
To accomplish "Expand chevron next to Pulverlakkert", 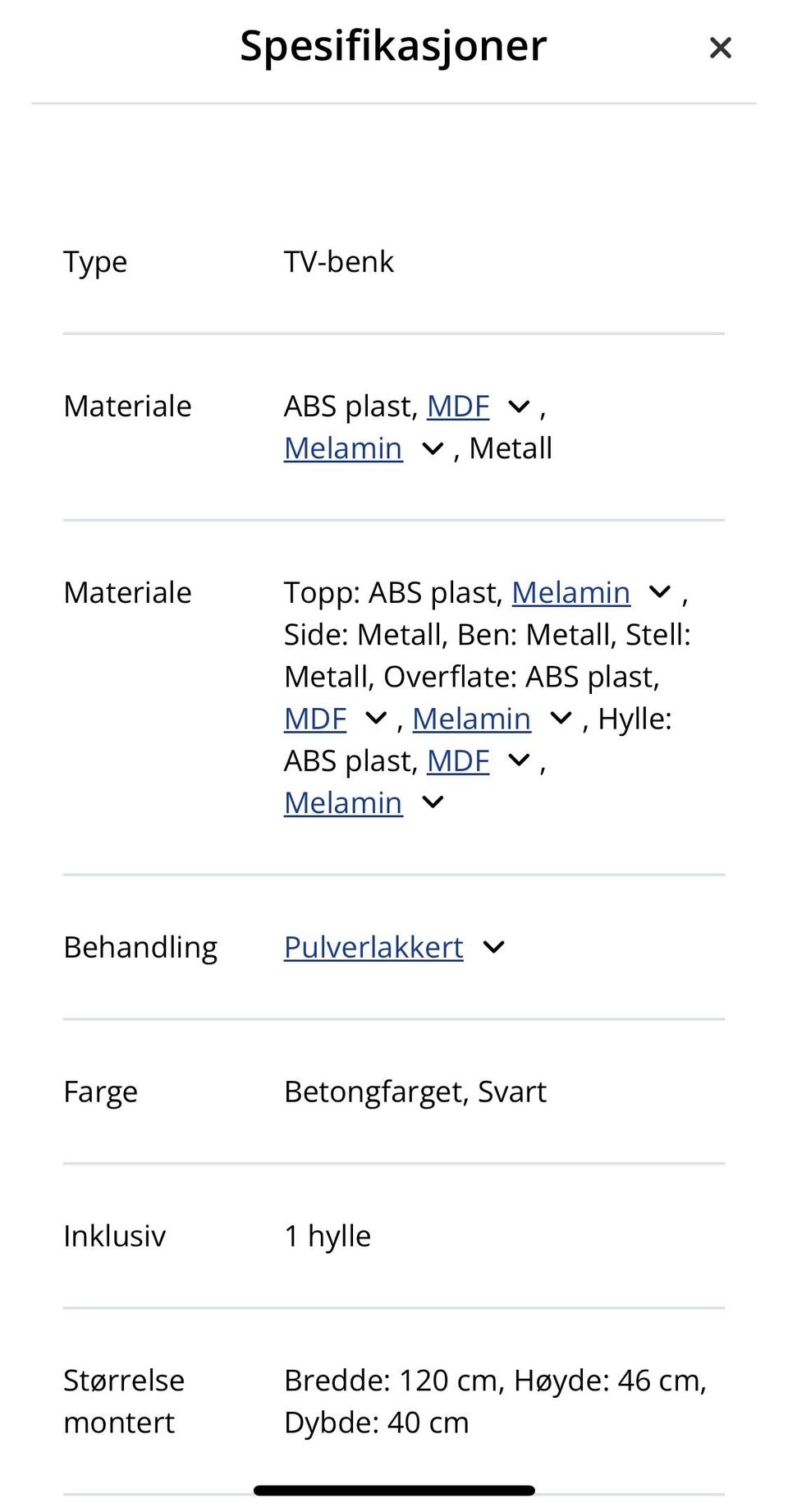I will point(493,947).
